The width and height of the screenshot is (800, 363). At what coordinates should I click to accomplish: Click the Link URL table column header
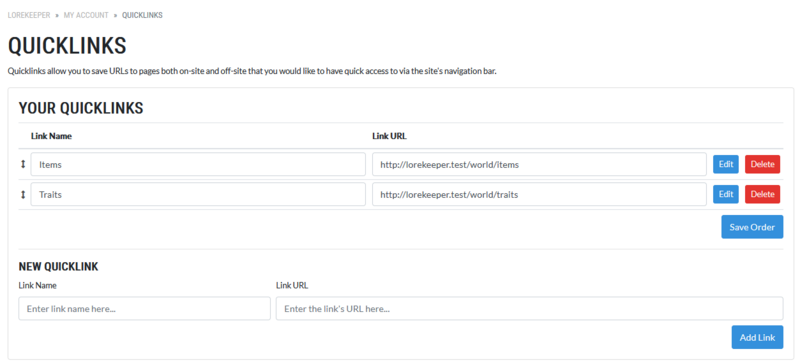point(389,136)
